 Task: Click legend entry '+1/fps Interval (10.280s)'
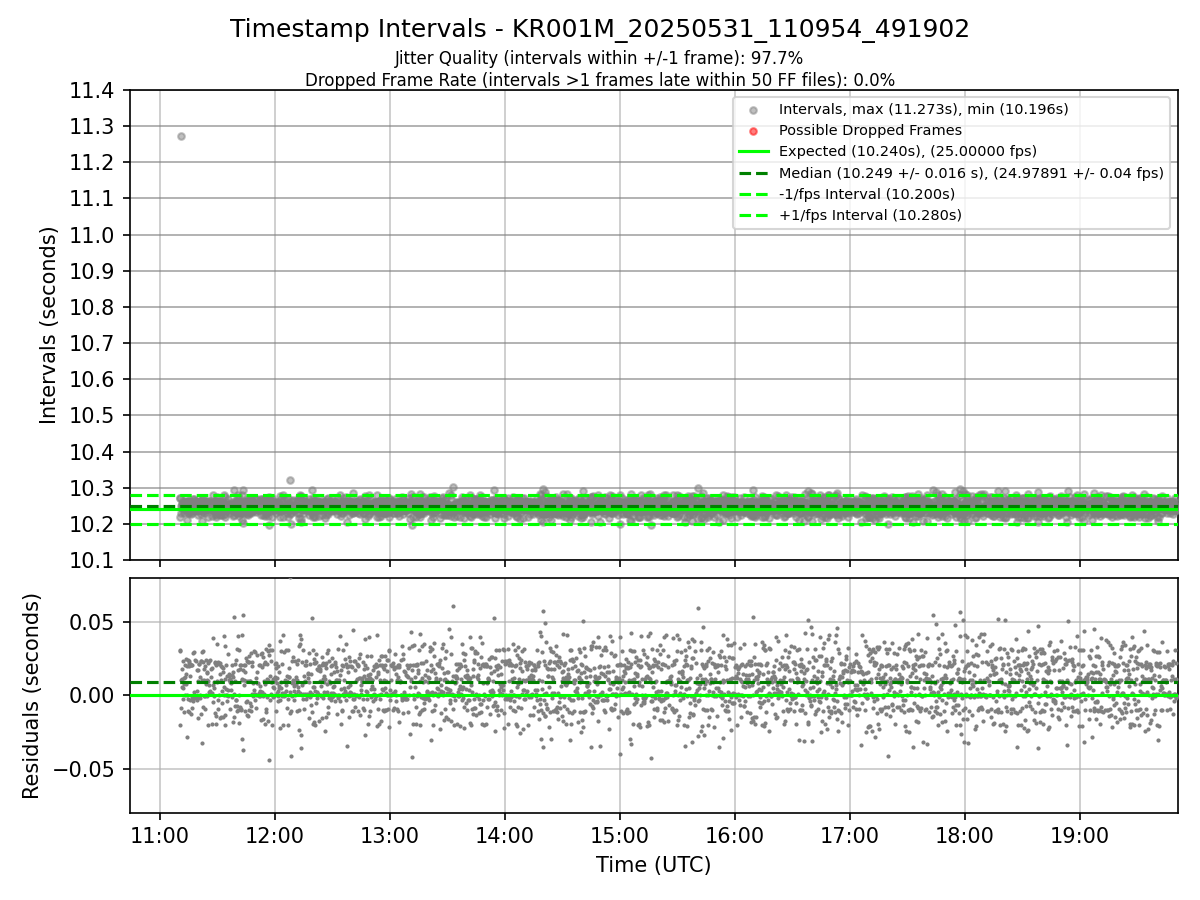click(x=870, y=214)
